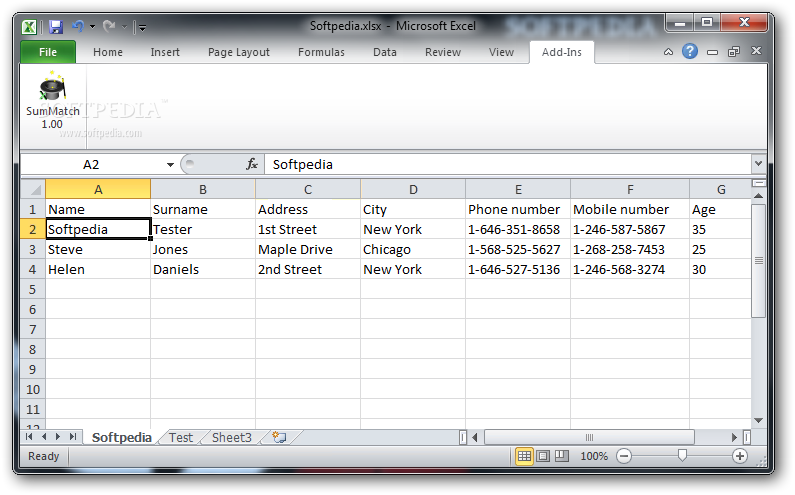Select cell containing Maple Drive
Viewport: 795px width, 495px height.
(308, 249)
